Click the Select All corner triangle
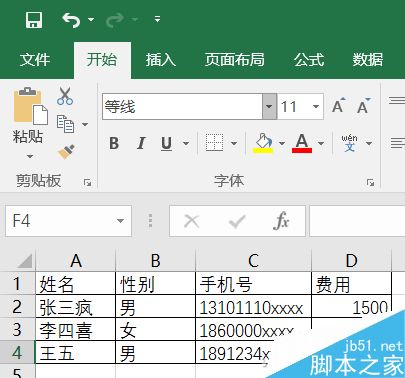 pos(25,261)
